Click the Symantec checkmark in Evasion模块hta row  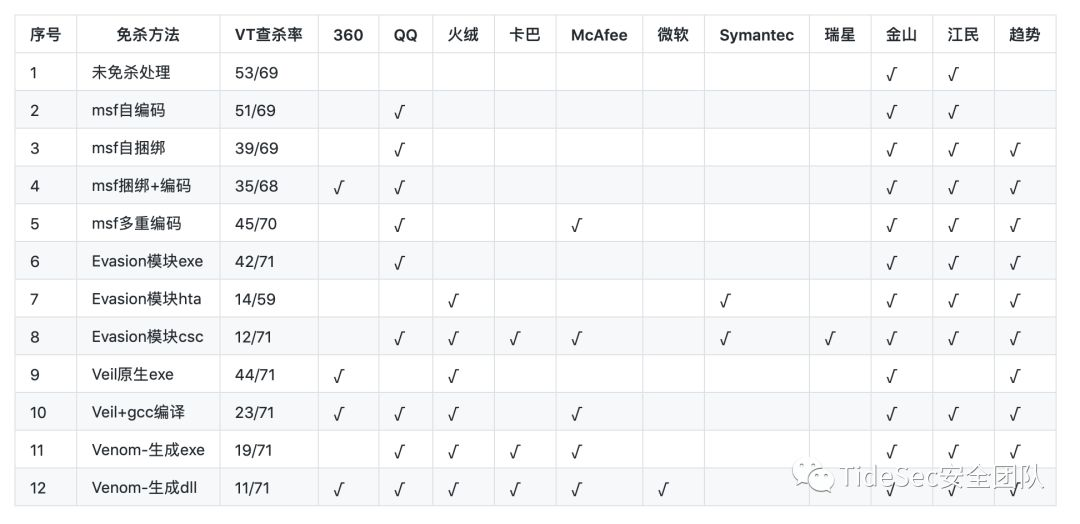(x=725, y=300)
